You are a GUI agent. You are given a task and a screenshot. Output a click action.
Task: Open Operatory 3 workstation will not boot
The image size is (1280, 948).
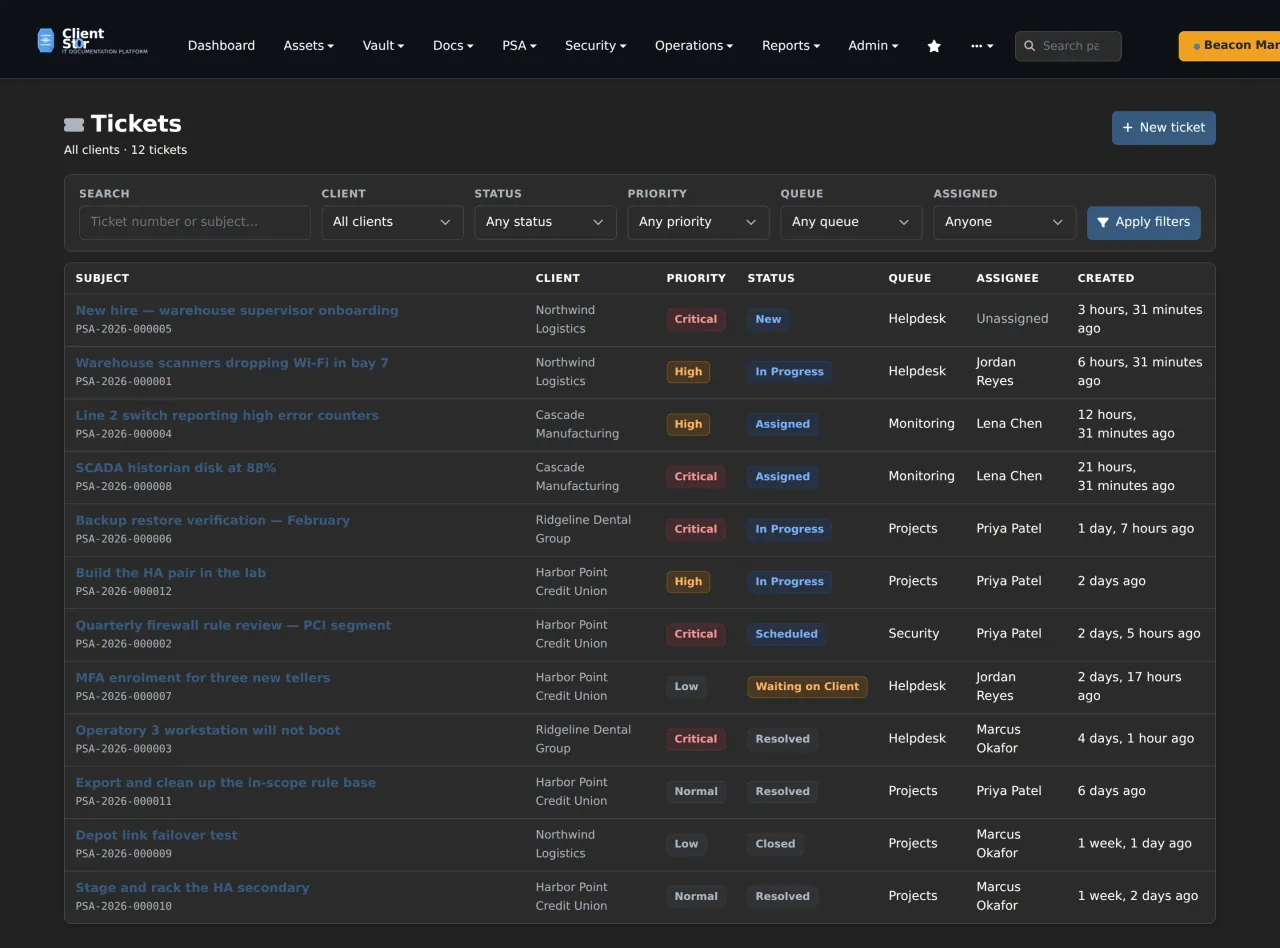(208, 730)
